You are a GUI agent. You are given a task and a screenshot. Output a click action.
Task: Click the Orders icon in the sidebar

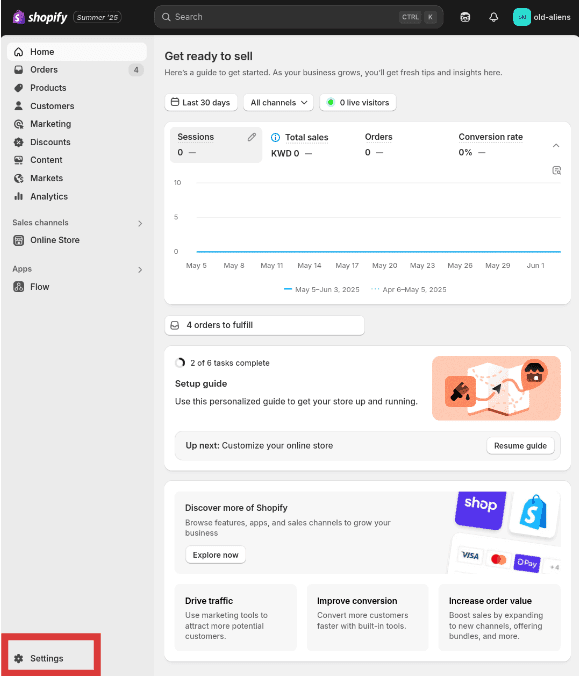[x=19, y=70]
